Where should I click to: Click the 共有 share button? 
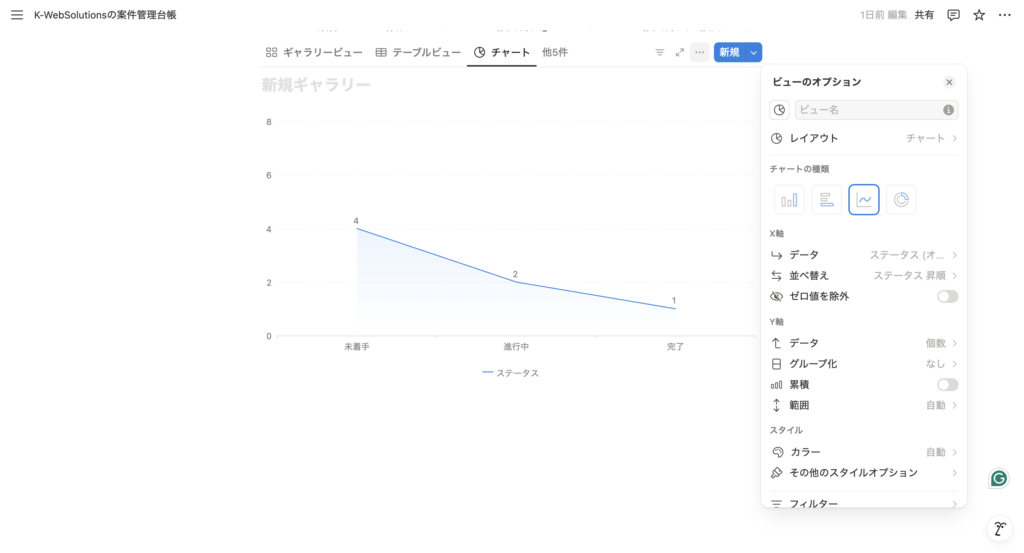point(924,15)
